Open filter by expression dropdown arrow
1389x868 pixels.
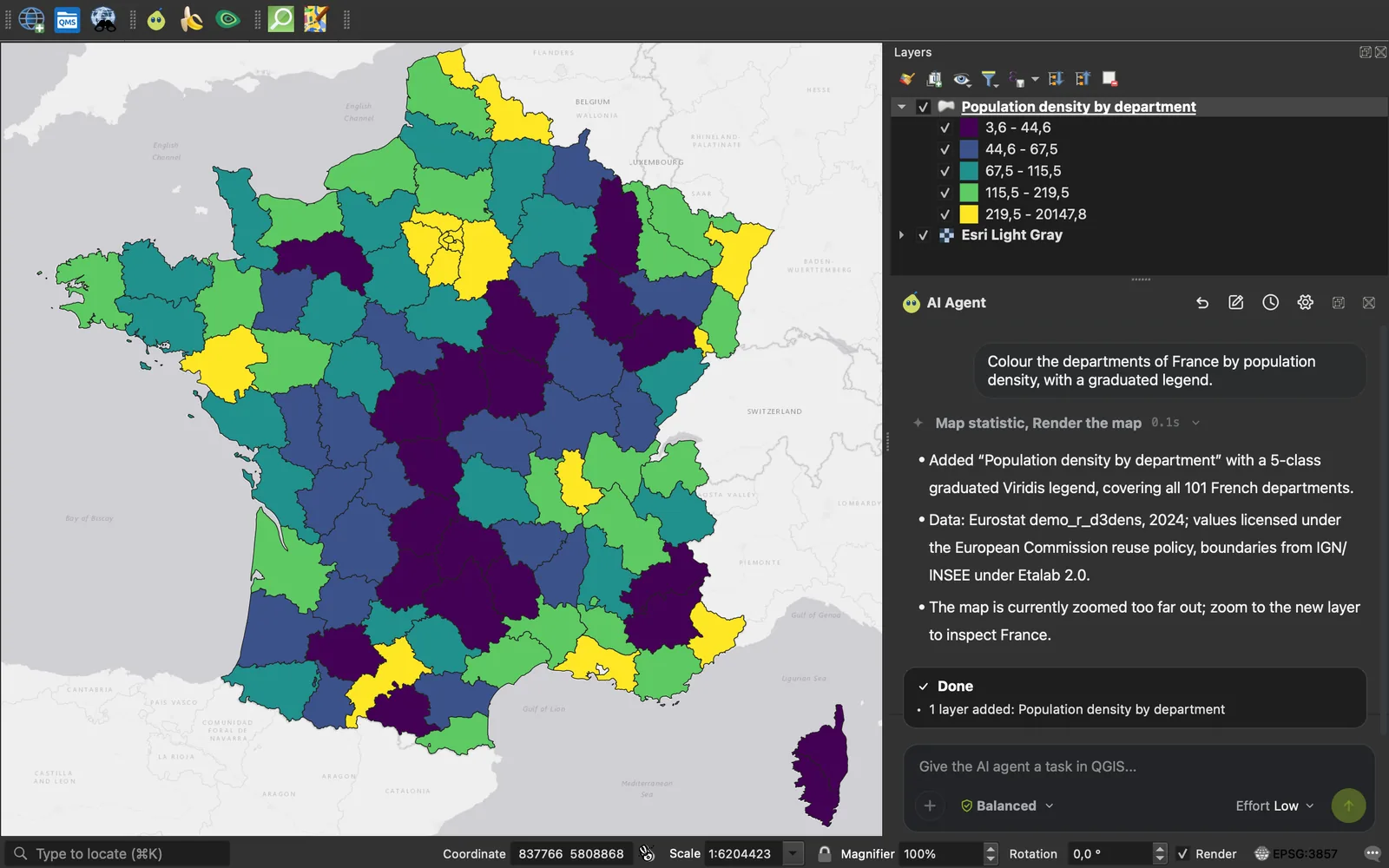click(x=1035, y=80)
